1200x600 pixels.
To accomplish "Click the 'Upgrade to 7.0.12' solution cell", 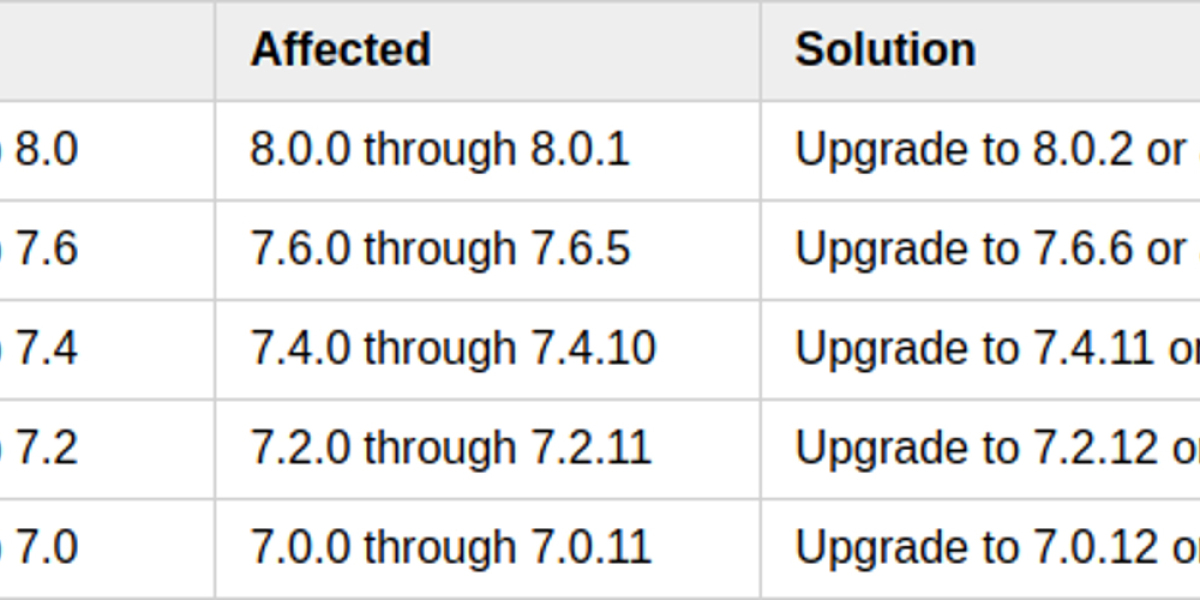I will point(995,548).
